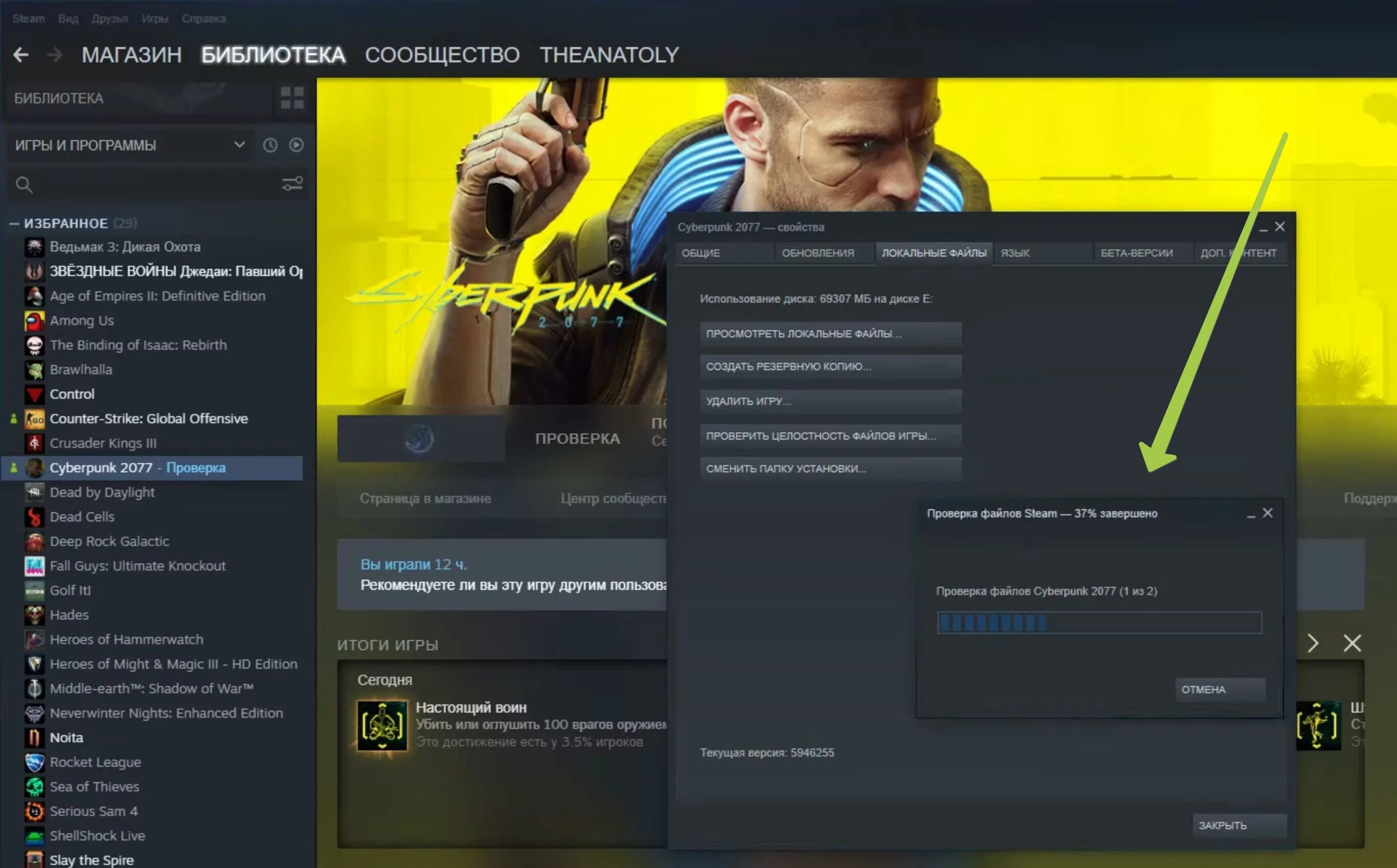Toggle ready-to-play filter icon
The image size is (1397, 868).
pyautogui.click(x=296, y=145)
